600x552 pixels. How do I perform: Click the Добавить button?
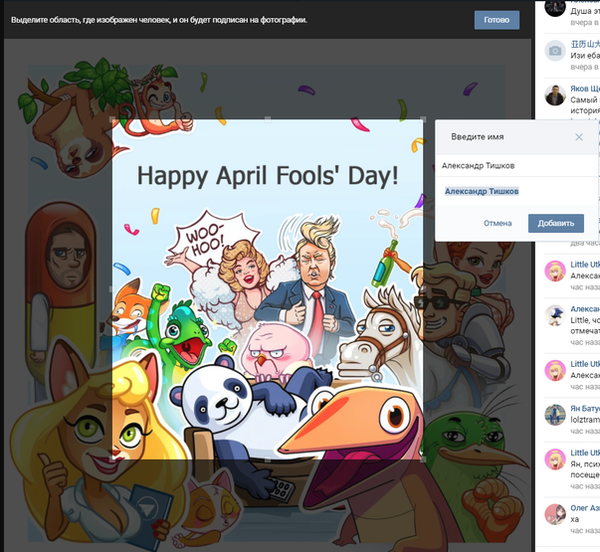[555, 223]
